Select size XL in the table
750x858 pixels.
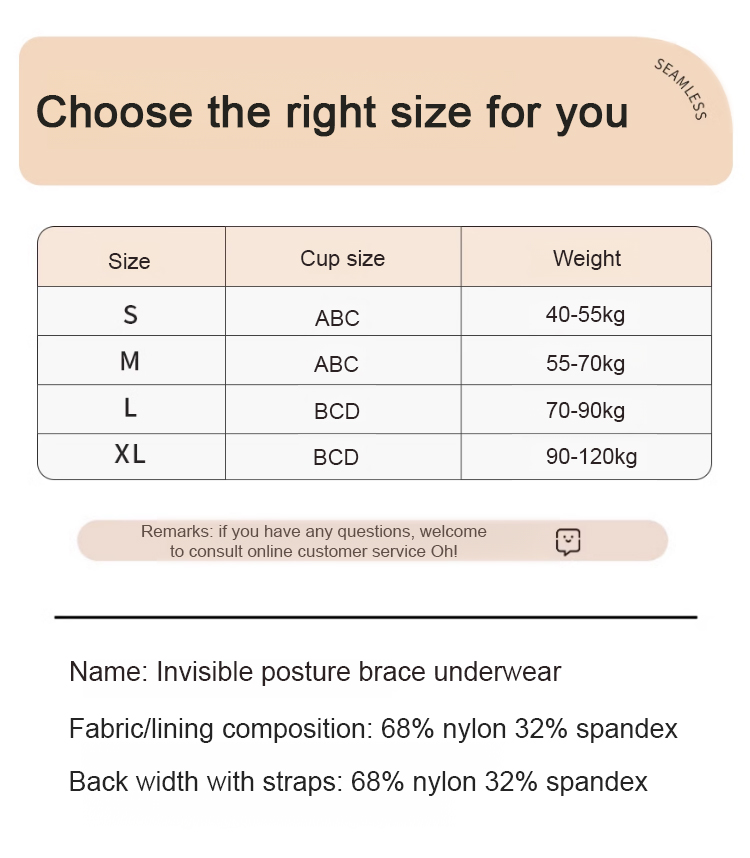tap(130, 455)
